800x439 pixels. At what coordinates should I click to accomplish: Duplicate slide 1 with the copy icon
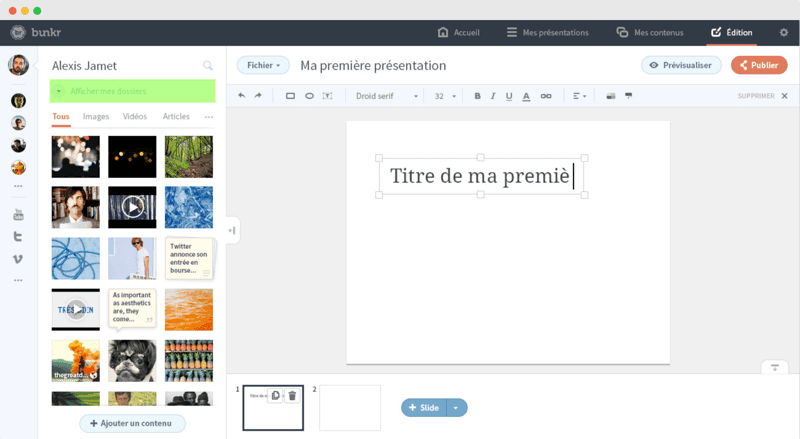click(x=276, y=396)
